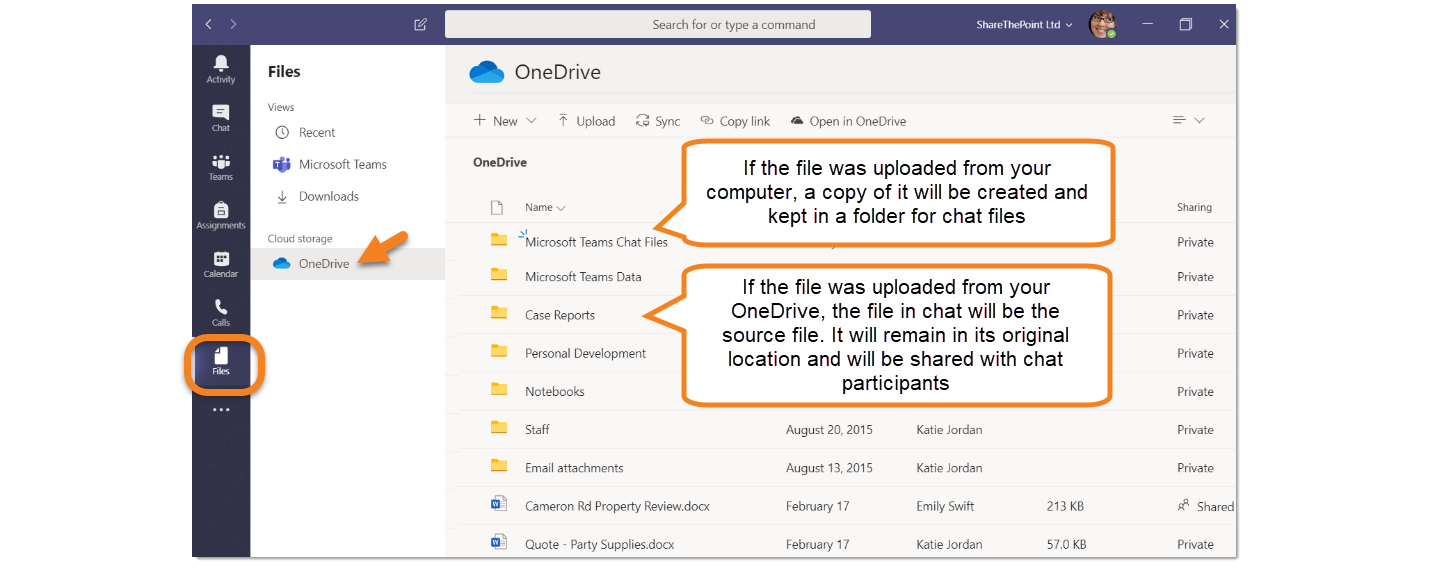Open the Email attachments folder
The height and width of the screenshot is (568, 1435).
(574, 468)
